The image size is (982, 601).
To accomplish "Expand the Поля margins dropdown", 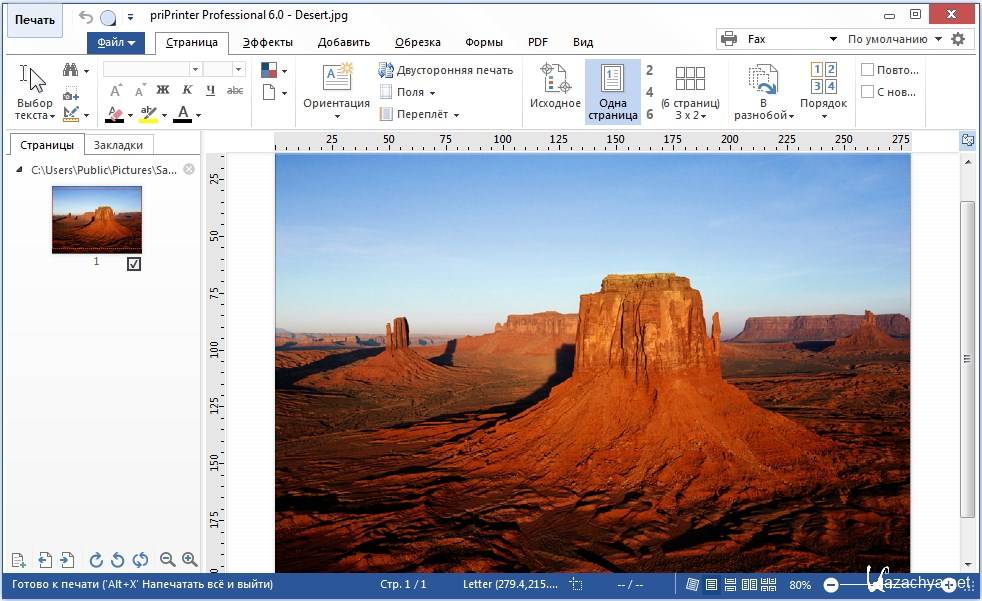I will point(408,92).
